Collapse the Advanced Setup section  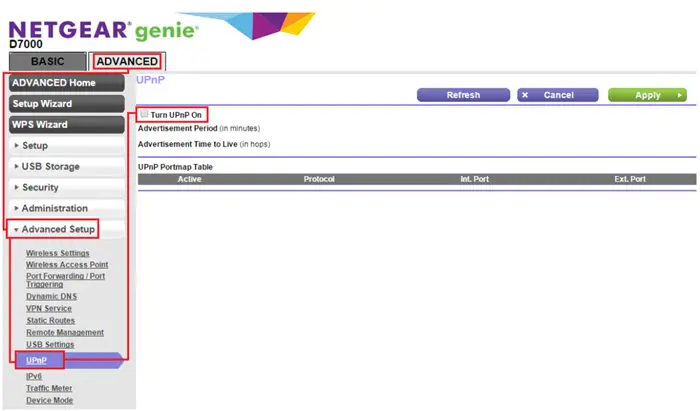coord(67,229)
